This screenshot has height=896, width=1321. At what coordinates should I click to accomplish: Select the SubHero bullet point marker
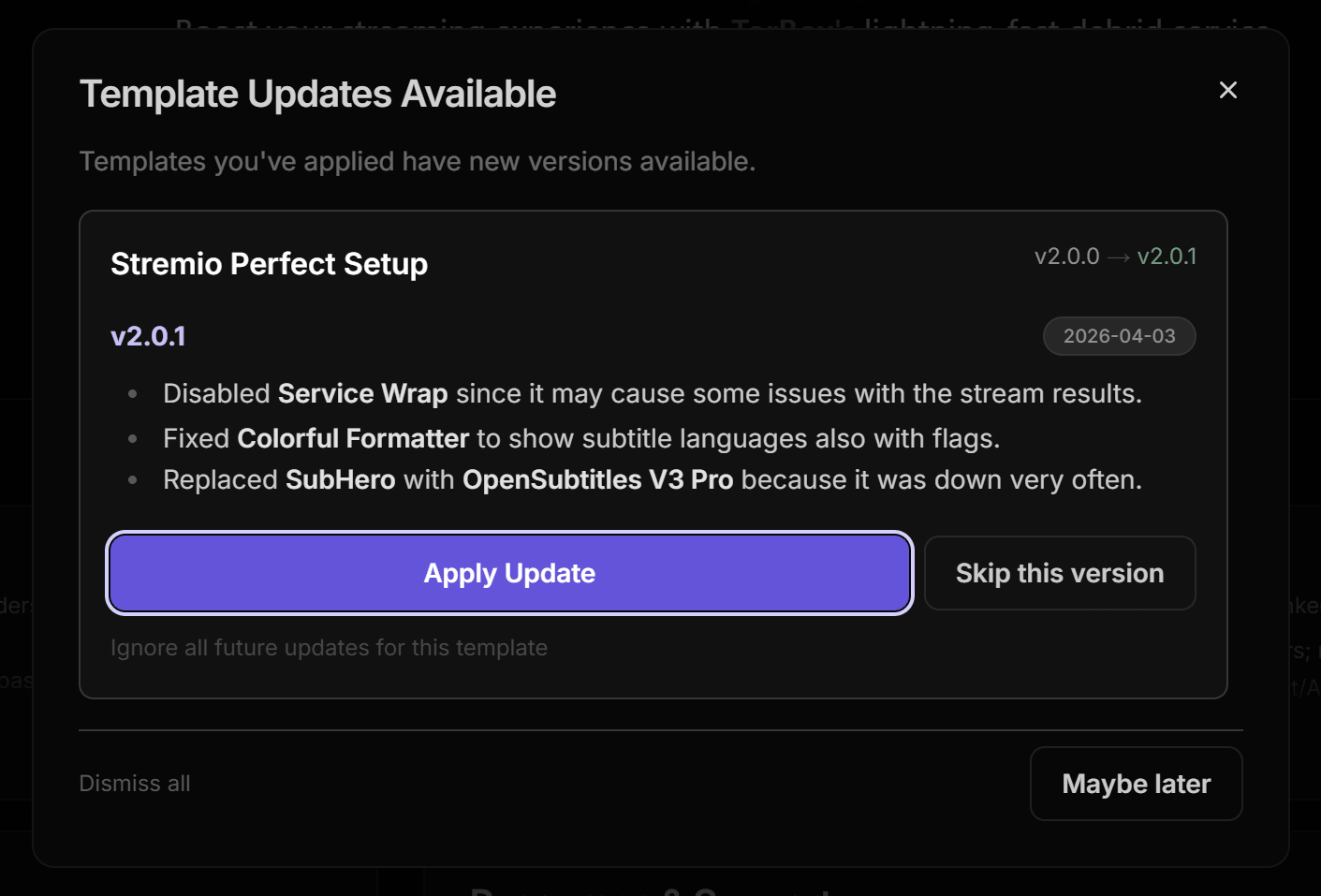coord(133,479)
